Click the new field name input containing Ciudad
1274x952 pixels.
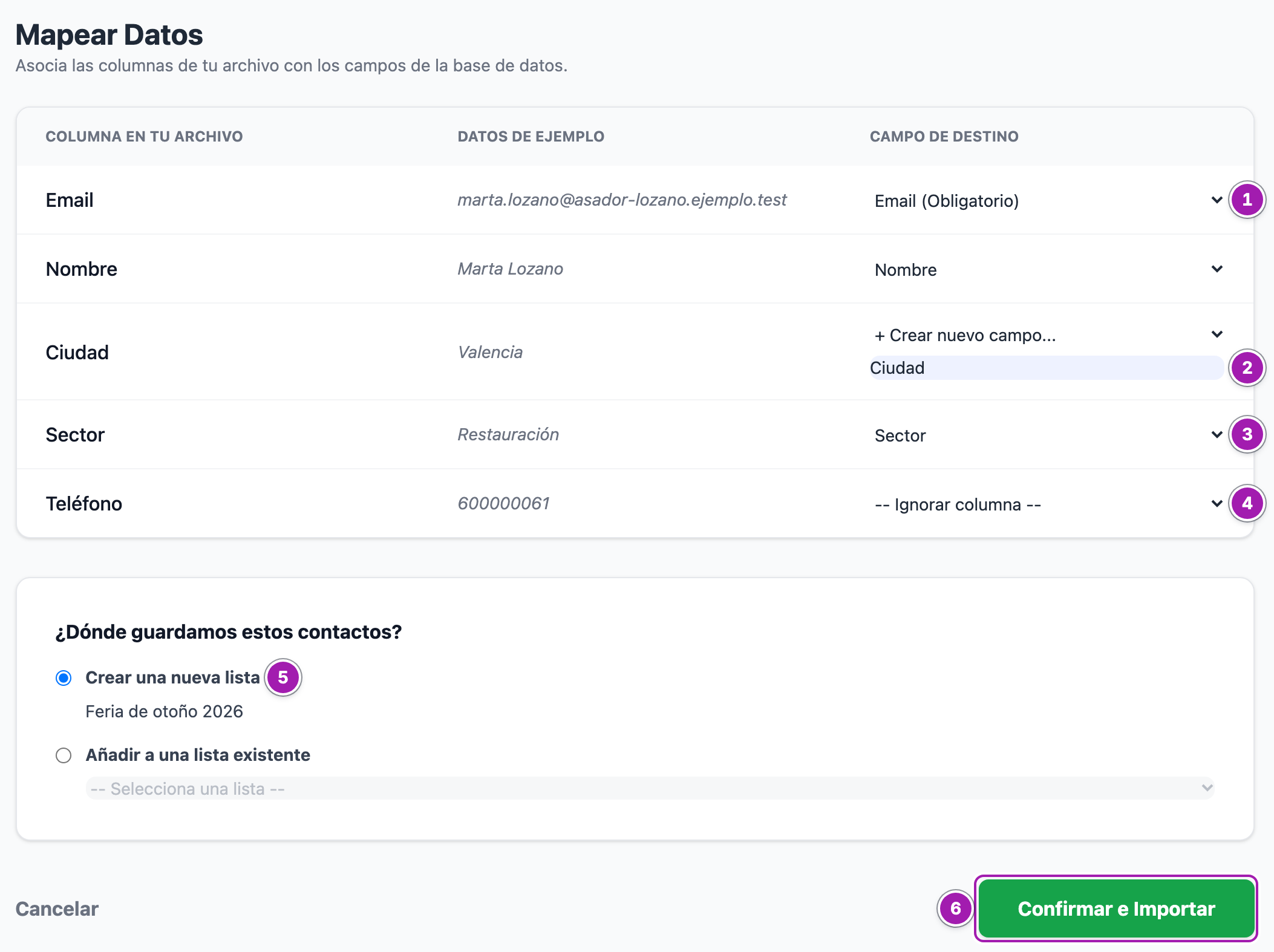[x=1047, y=368]
